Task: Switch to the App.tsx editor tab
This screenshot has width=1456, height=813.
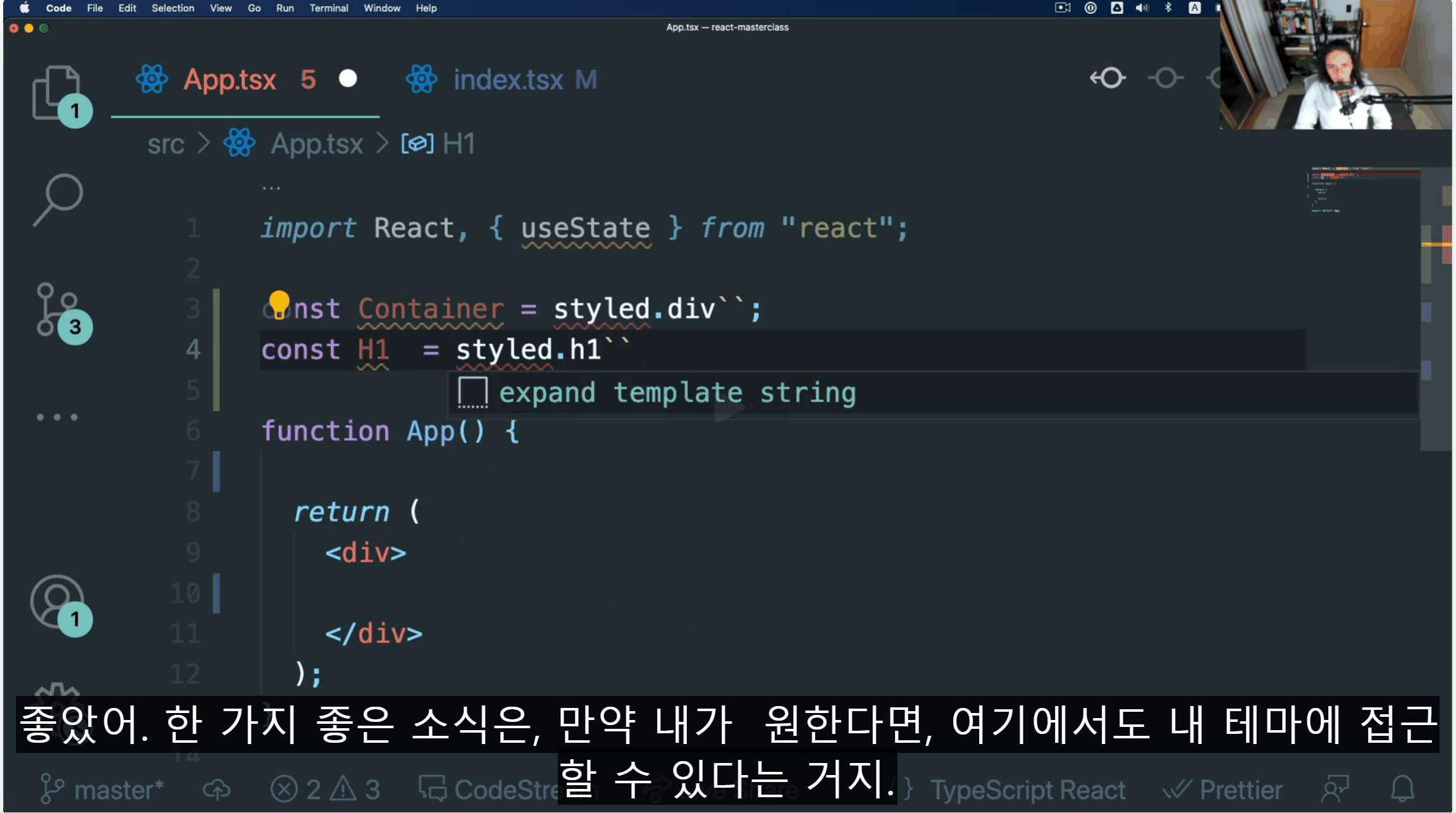Action: tap(245, 80)
